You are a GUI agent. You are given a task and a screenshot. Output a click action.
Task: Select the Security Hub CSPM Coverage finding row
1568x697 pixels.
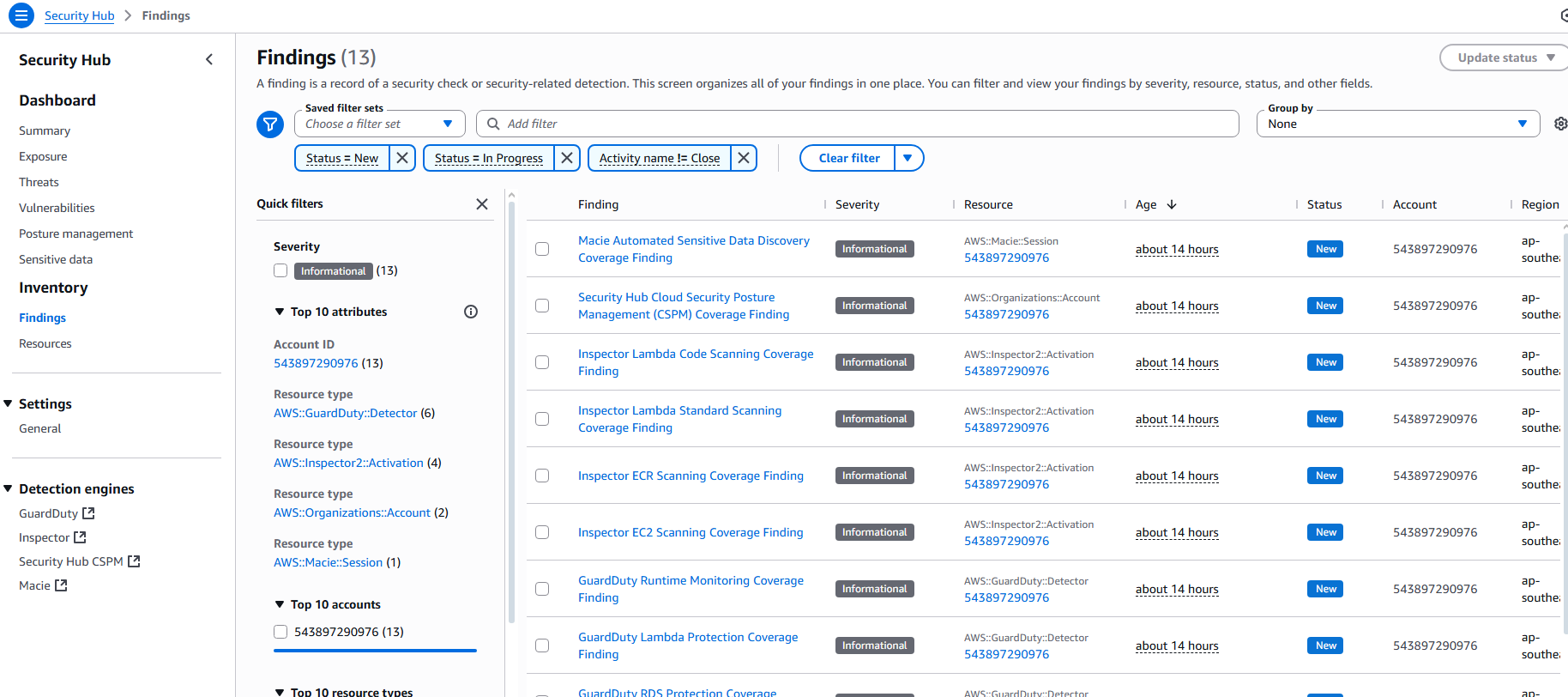[542, 306]
